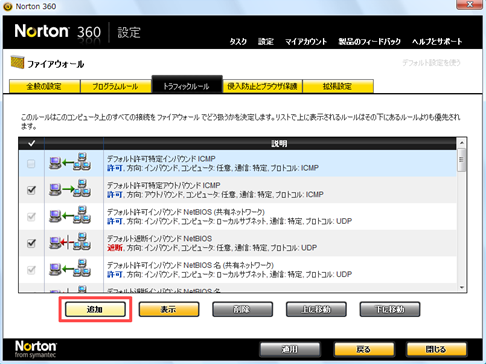Click the Norton 360 header logo
The height and width of the screenshot is (364, 486).
57,32
